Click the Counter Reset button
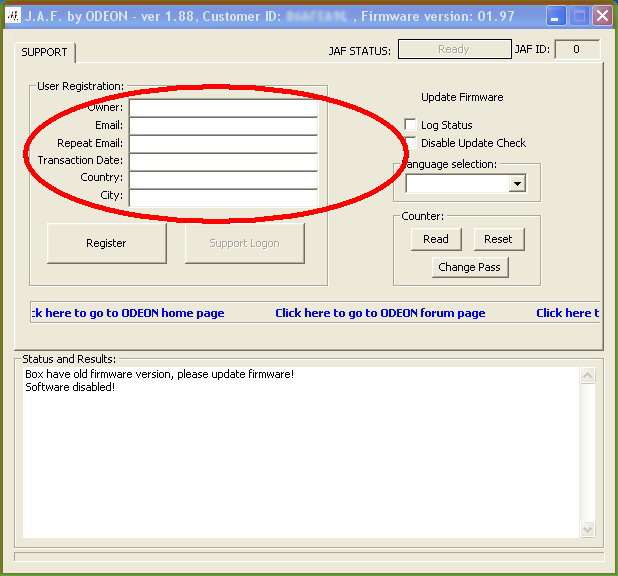The width and height of the screenshot is (618, 576). pos(499,239)
